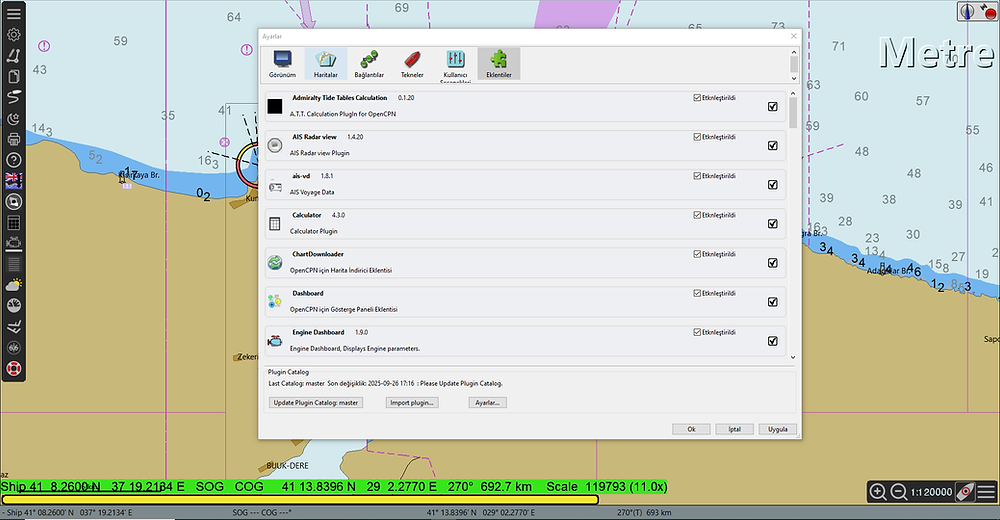The height and width of the screenshot is (520, 1000).
Task: Click the print chart icon
Action: [13, 139]
